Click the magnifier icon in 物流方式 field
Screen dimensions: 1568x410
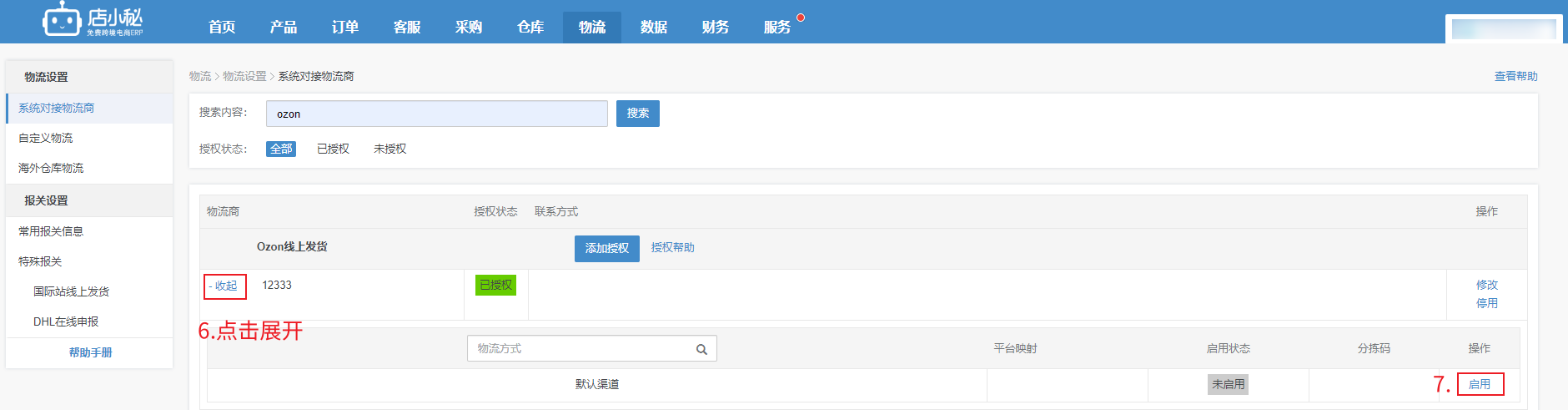click(x=701, y=349)
